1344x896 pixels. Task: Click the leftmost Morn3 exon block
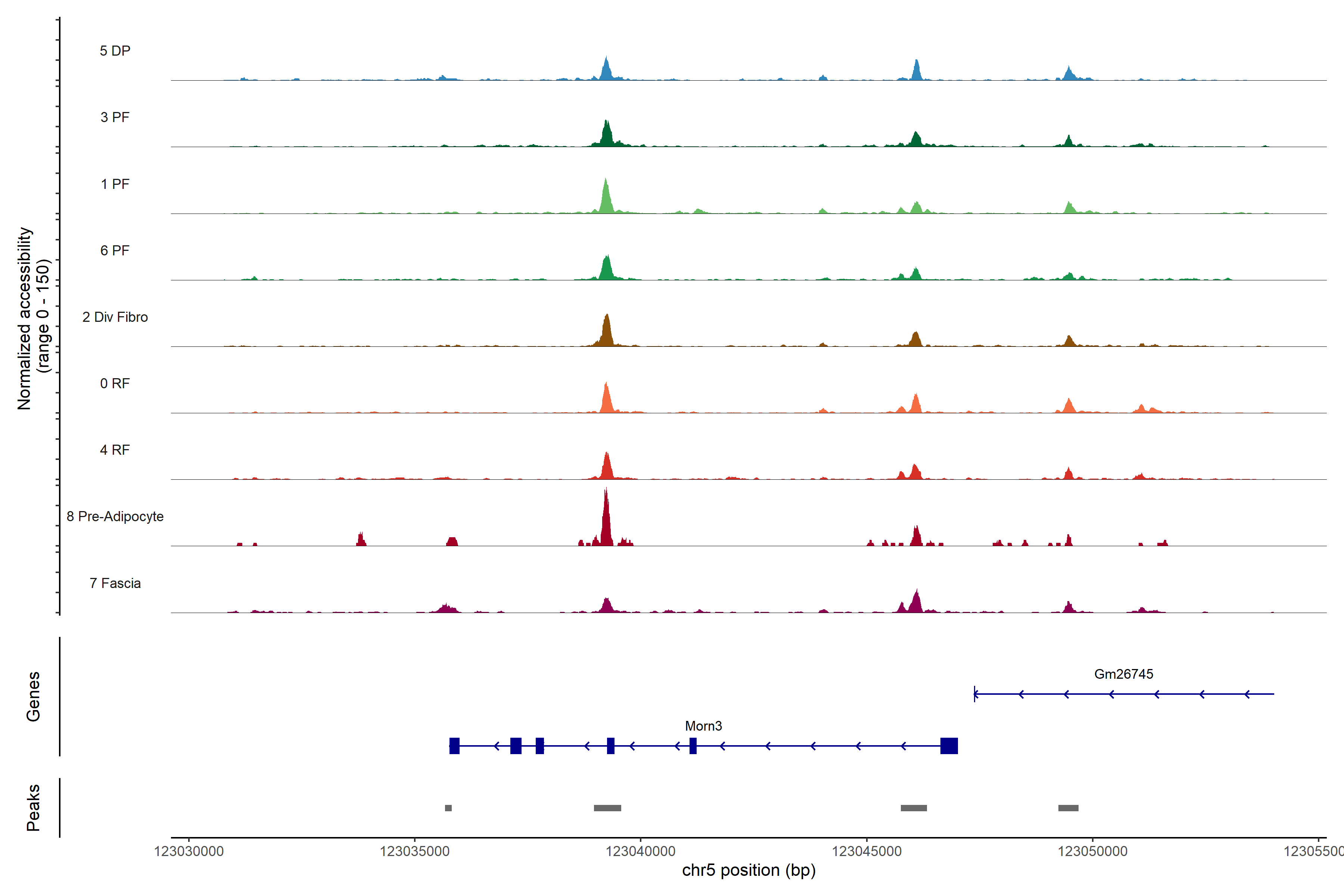coord(454,746)
